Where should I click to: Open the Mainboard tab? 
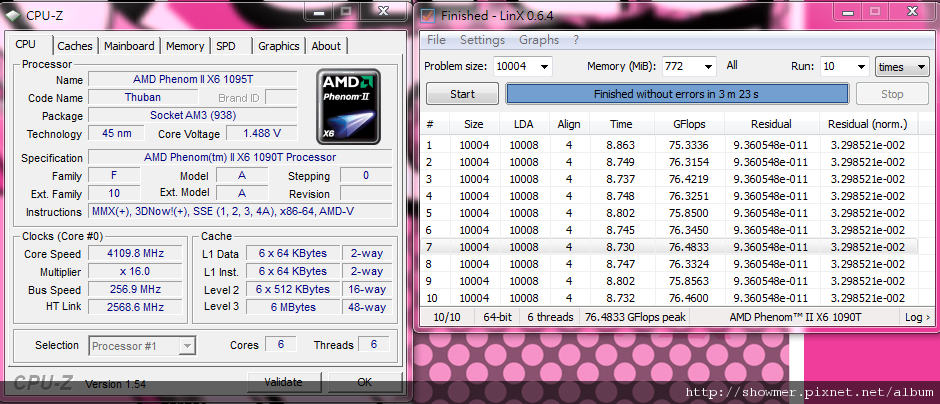point(129,46)
